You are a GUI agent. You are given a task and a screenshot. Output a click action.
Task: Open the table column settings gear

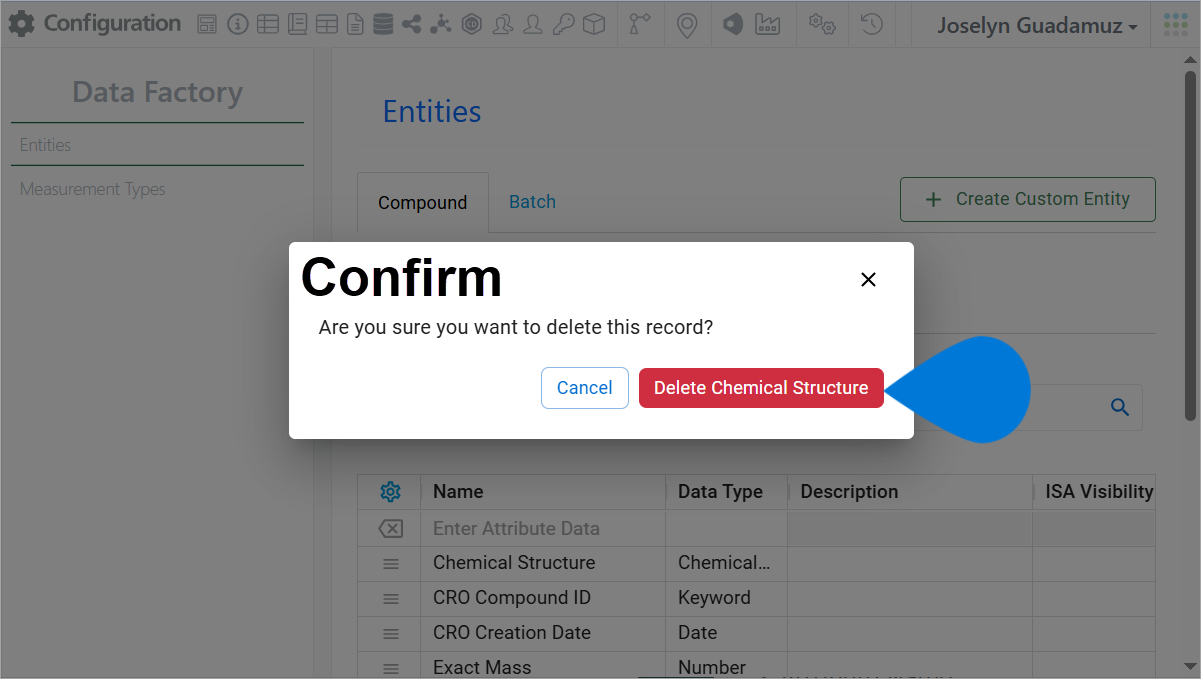tap(391, 492)
